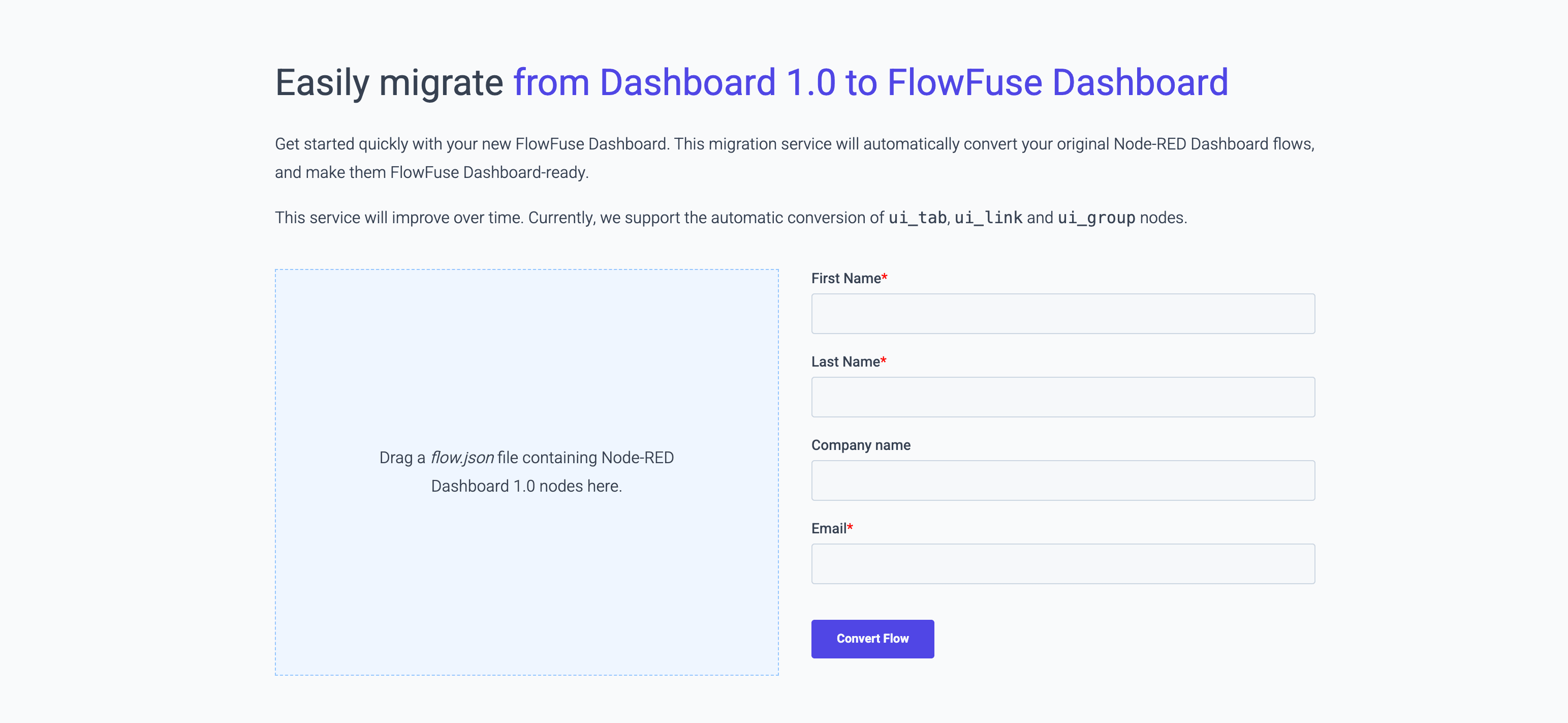Click the Email label
Image resolution: width=1568 pixels, height=723 pixels.
pos(830,528)
